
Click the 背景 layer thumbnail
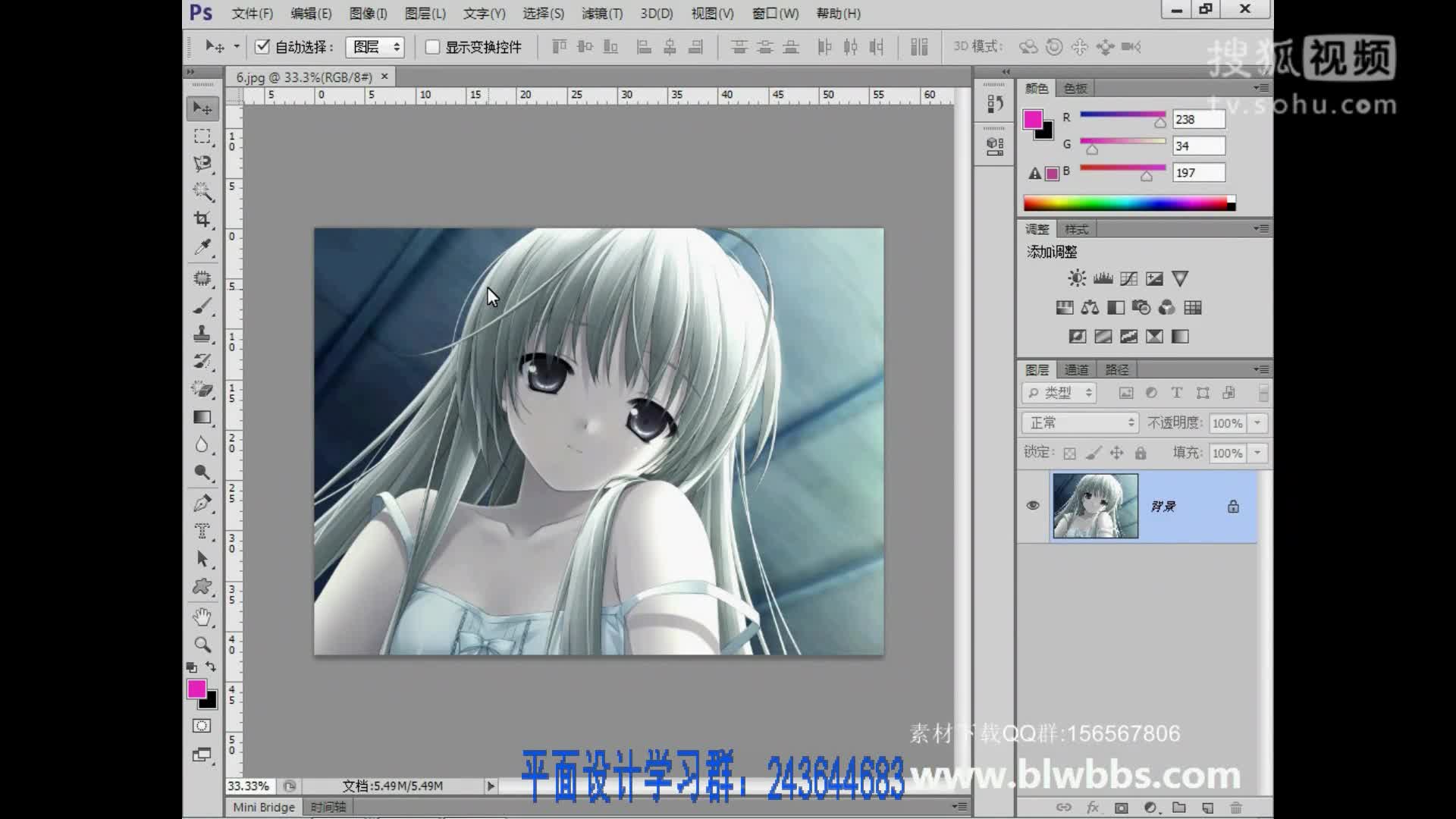1095,506
